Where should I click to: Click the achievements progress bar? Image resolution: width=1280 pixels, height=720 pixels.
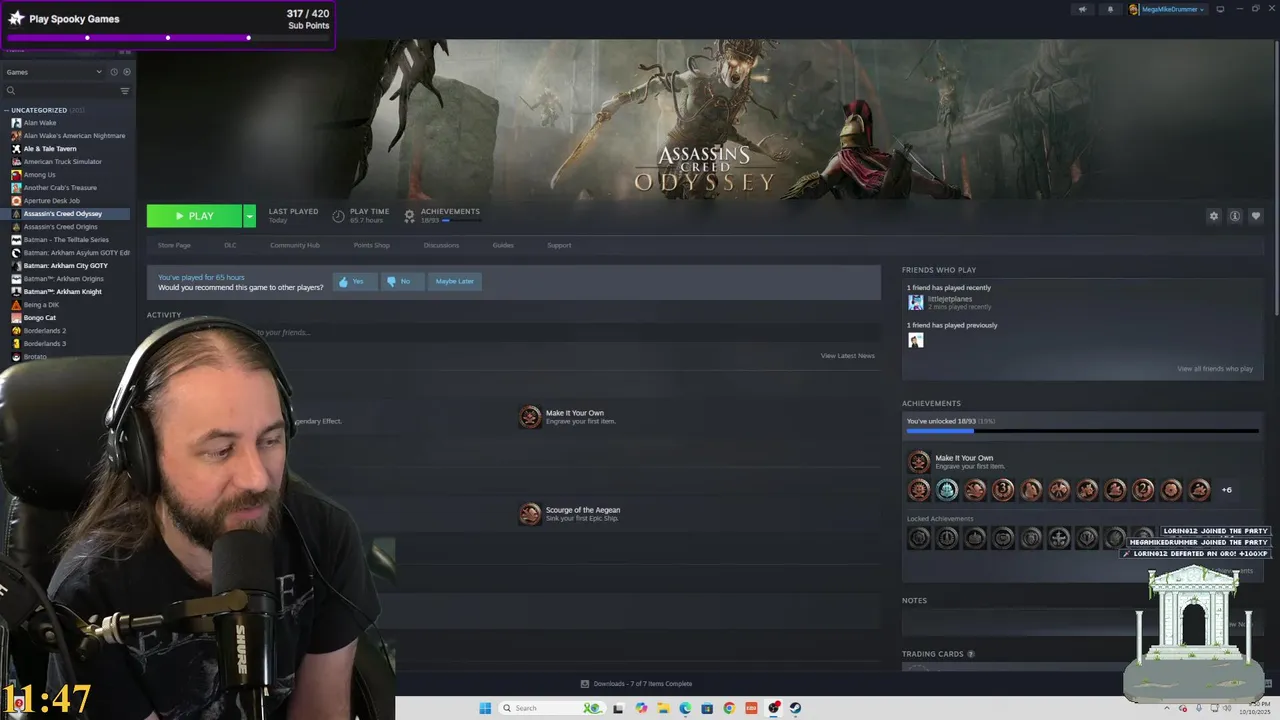[x=1082, y=431]
